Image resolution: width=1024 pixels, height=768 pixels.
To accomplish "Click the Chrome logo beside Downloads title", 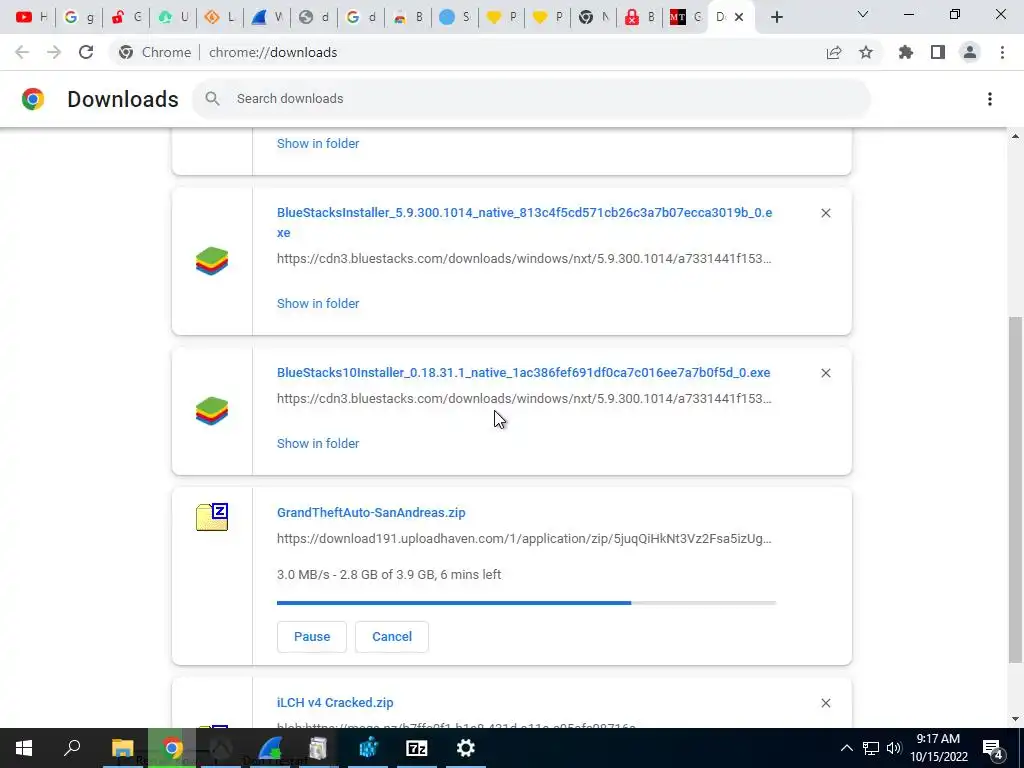I will [33, 99].
